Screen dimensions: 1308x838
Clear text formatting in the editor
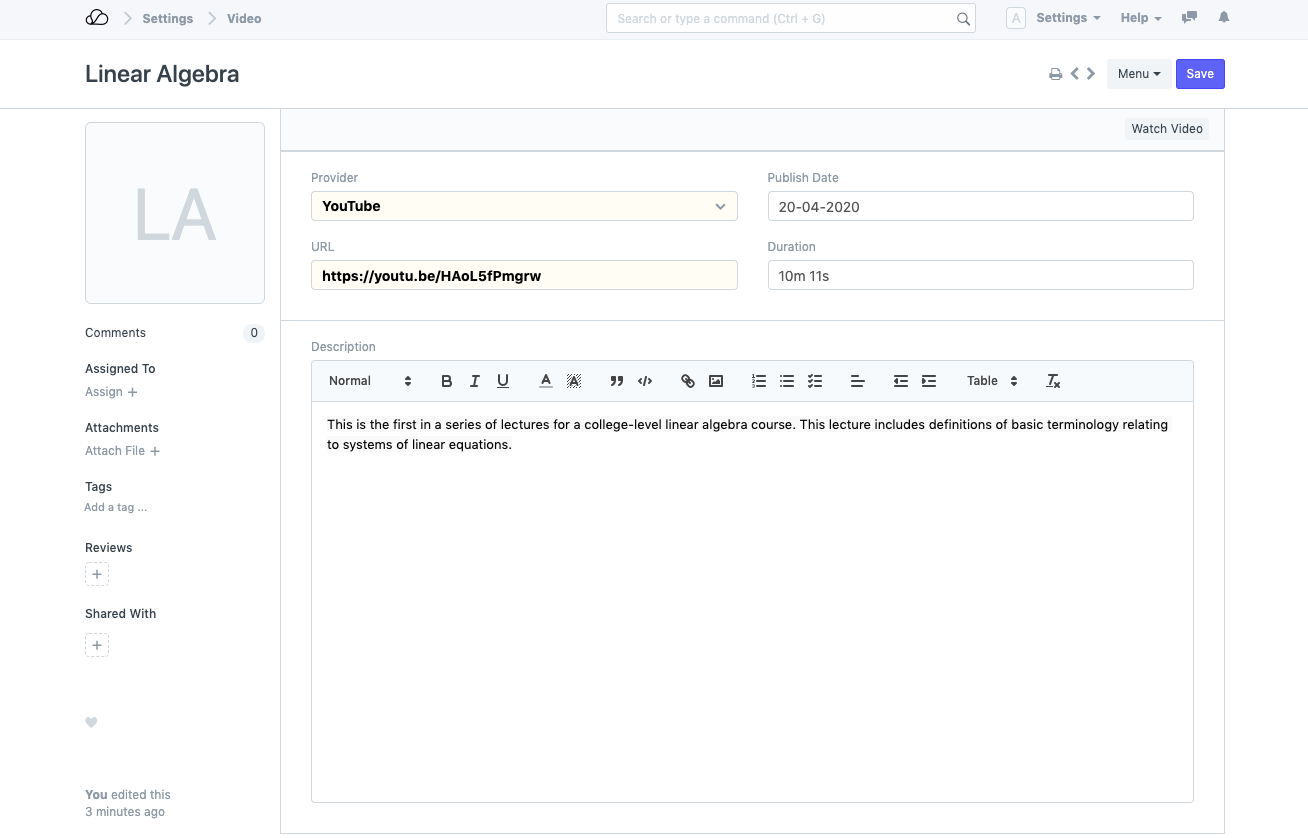[1053, 381]
